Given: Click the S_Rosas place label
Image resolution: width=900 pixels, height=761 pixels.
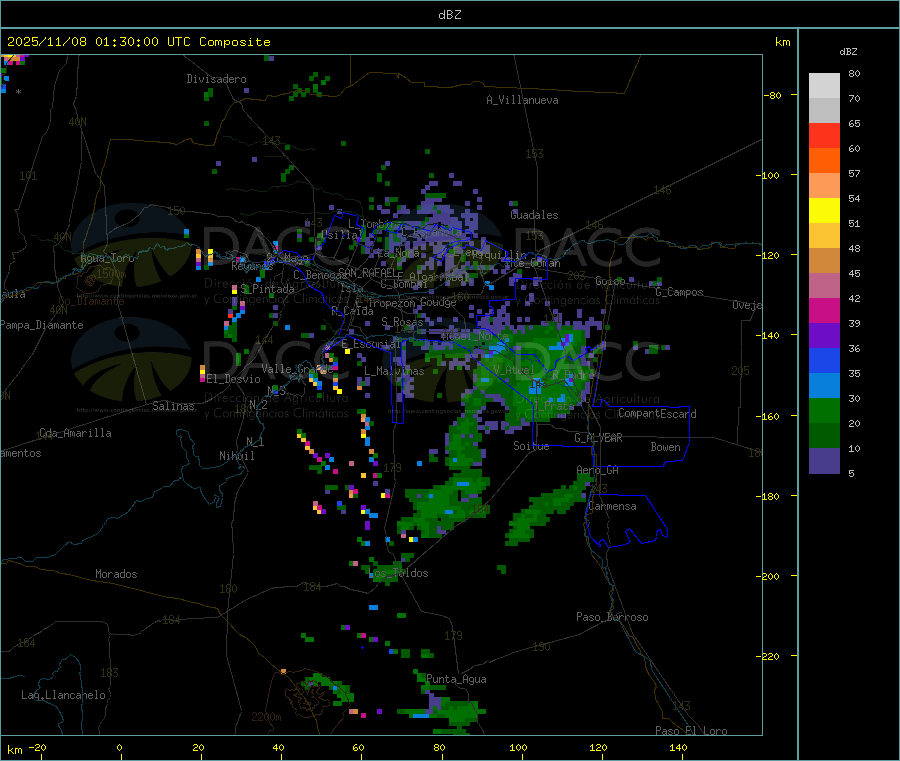Looking at the screenshot, I should pyautogui.click(x=402, y=322).
